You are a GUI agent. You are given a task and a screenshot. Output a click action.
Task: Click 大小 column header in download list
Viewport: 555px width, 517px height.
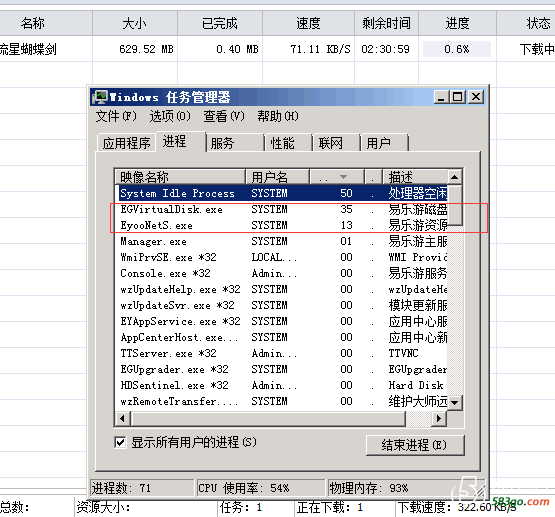tap(135, 23)
